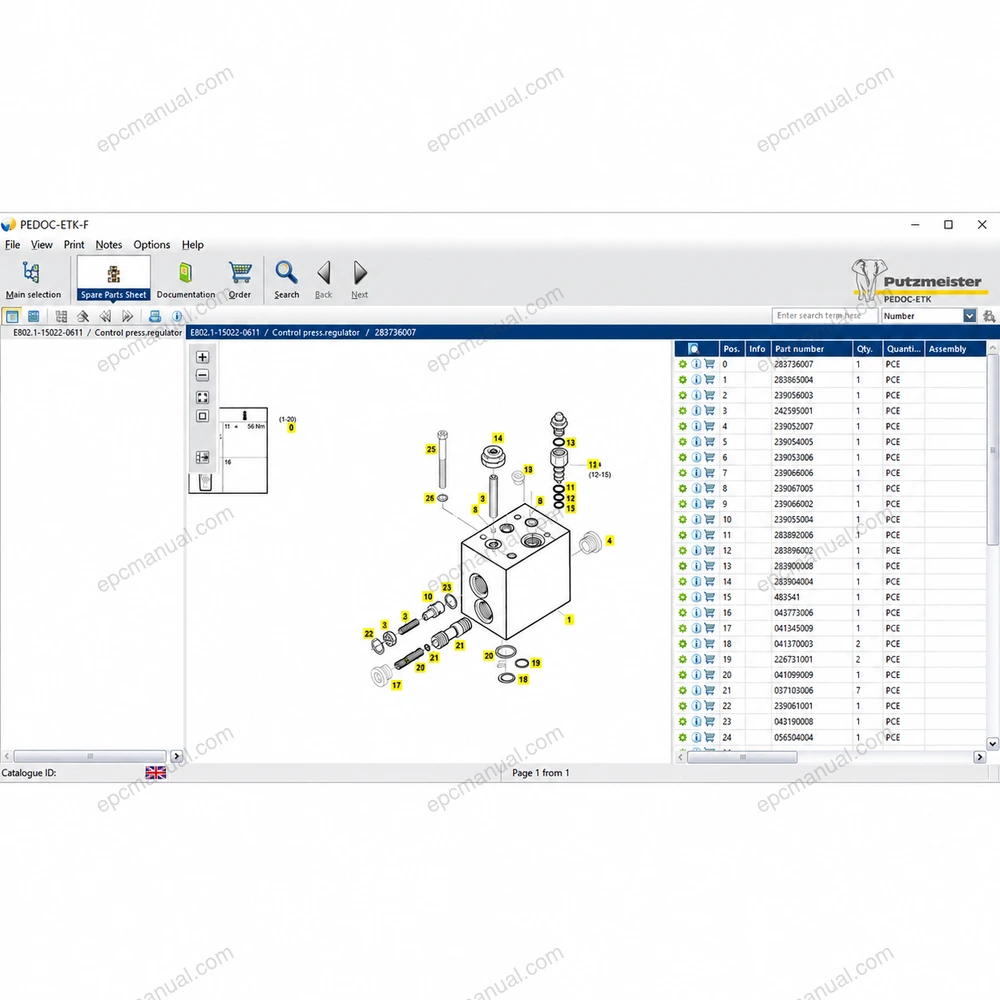This screenshot has width=1000, height=1000.
Task: Click the Info column header
Action: click(x=758, y=349)
